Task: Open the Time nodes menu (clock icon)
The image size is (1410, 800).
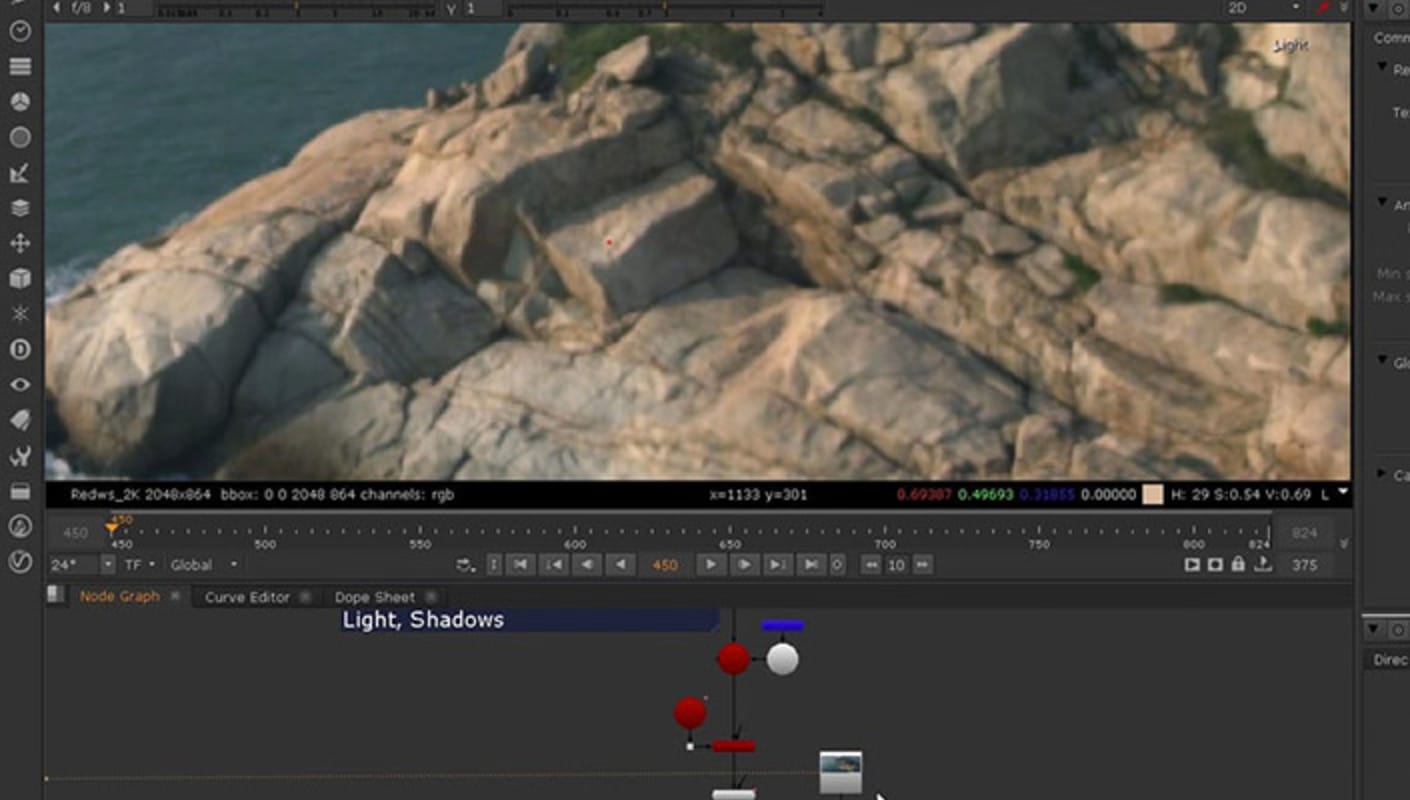Action: 20,31
